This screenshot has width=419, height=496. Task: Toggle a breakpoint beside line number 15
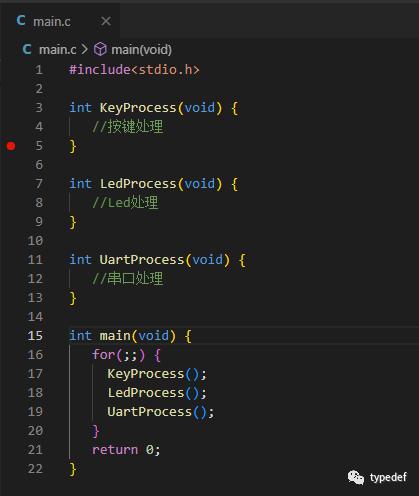click(x=11, y=336)
